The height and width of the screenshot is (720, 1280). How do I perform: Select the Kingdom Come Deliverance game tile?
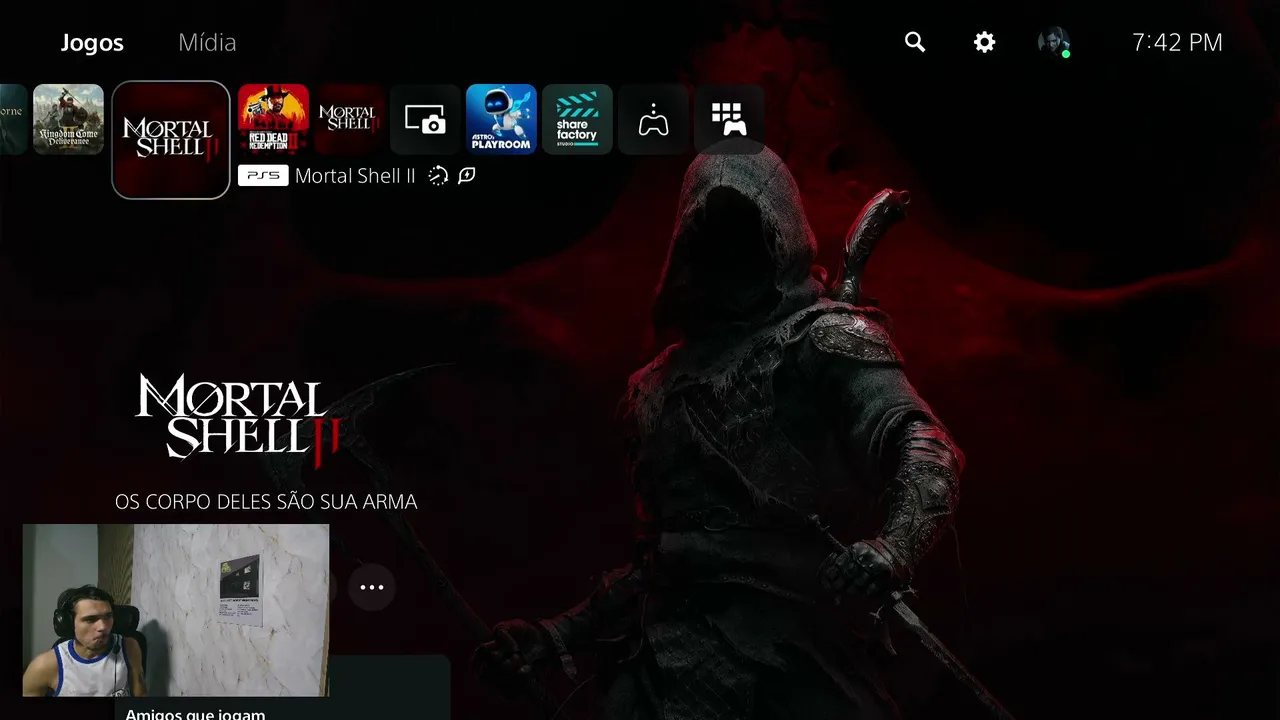pos(68,119)
